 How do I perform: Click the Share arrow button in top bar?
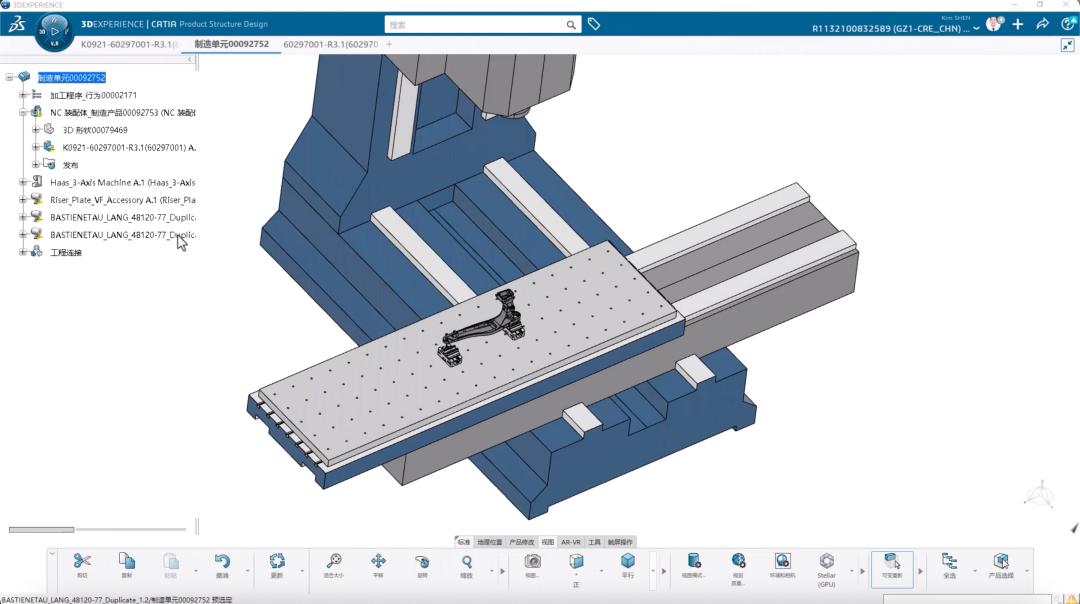tap(1042, 24)
